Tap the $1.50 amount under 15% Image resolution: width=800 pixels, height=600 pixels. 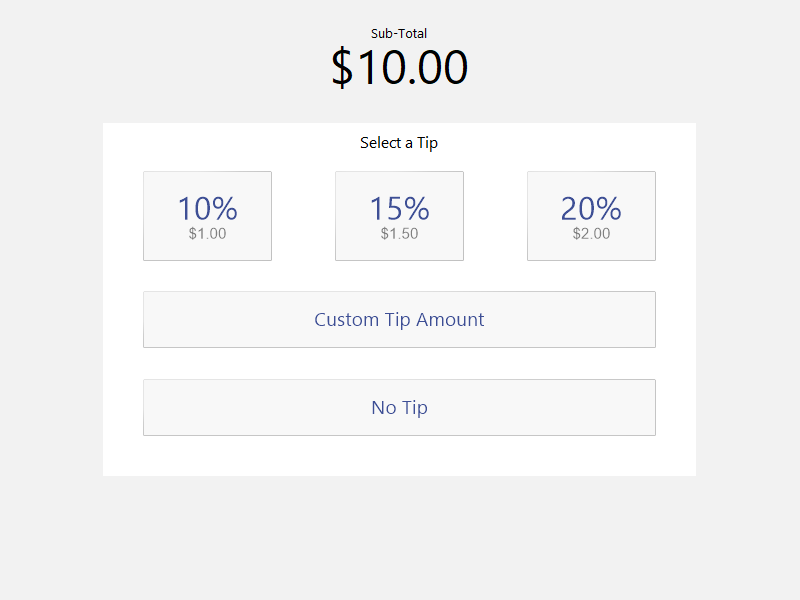click(399, 234)
